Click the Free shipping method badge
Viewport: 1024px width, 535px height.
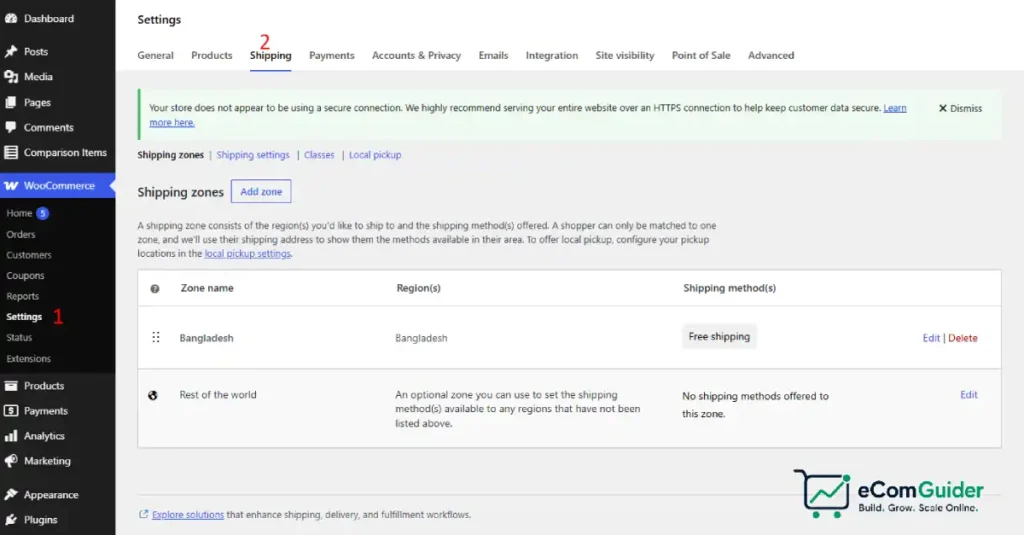click(x=719, y=336)
